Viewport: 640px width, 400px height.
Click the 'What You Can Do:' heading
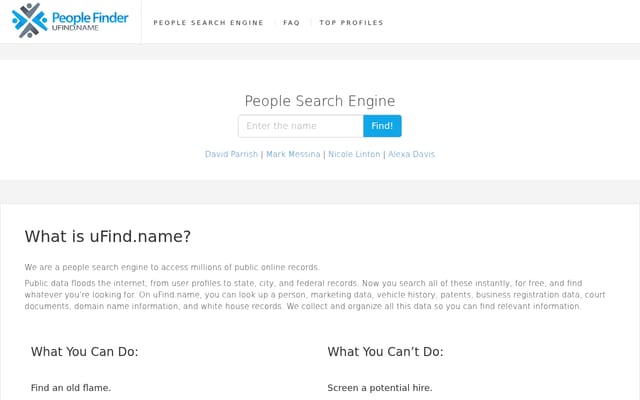click(x=84, y=351)
